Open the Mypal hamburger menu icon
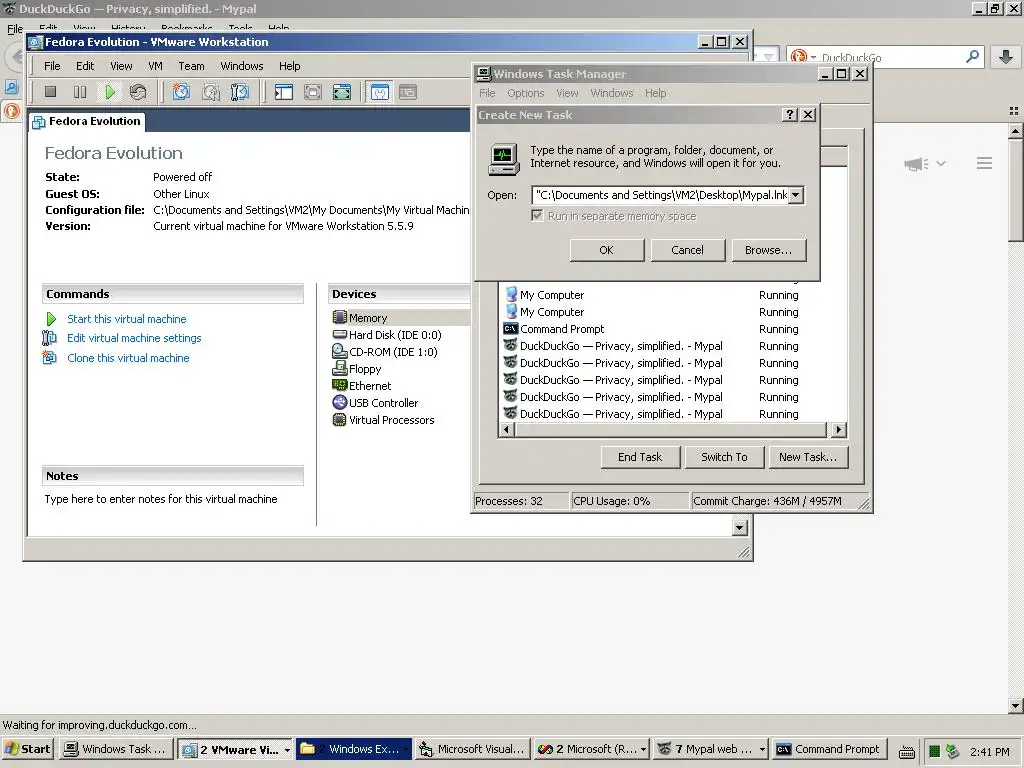This screenshot has height=768, width=1024. click(984, 163)
